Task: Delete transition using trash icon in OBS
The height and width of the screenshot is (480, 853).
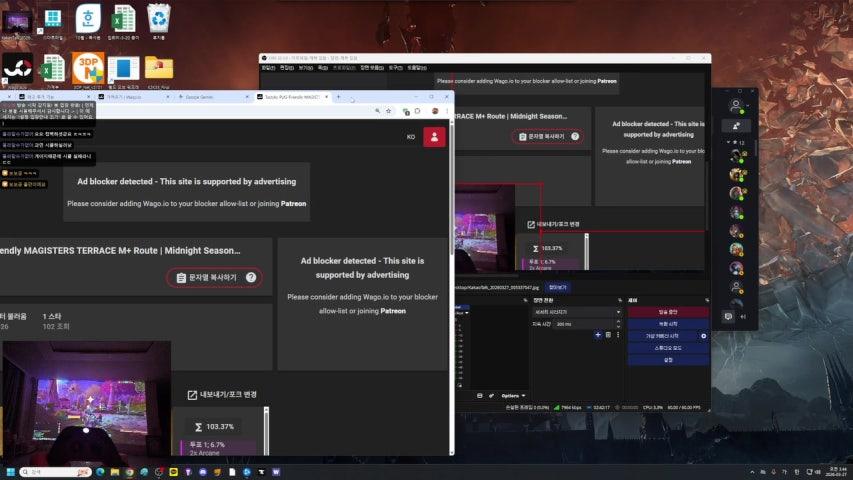Action: pos(607,335)
